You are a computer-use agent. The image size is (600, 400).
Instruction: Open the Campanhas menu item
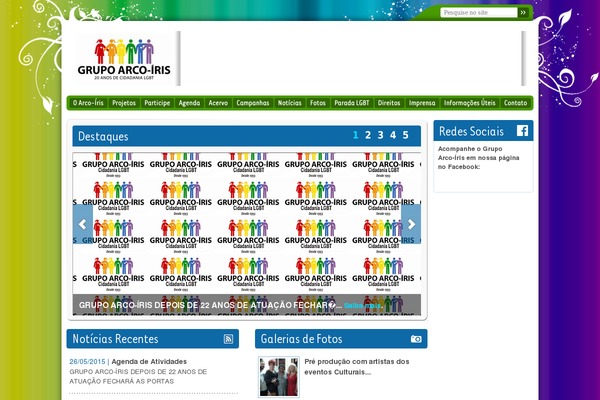coord(253,103)
